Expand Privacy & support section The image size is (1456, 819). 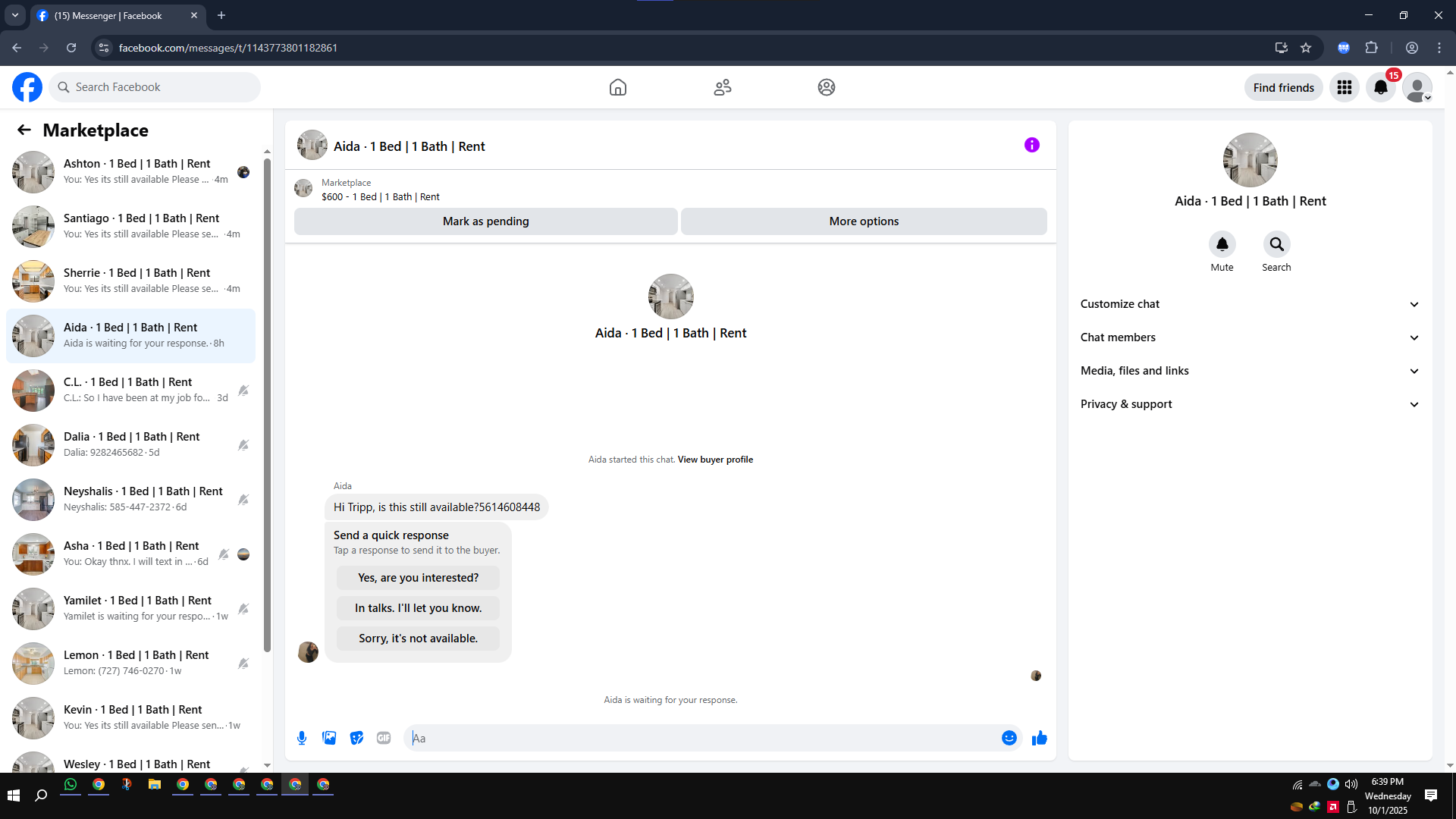(x=1250, y=404)
